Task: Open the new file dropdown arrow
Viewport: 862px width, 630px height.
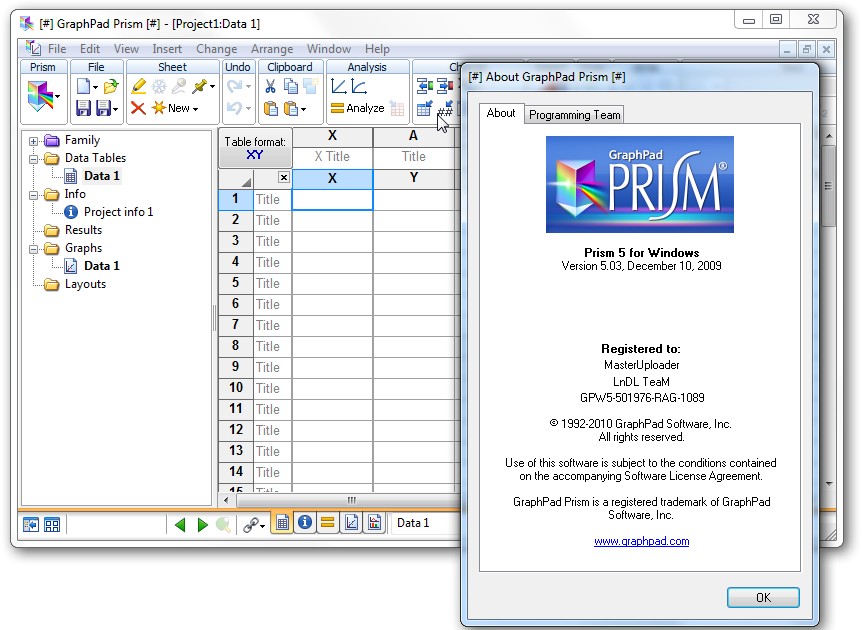Action: click(95, 87)
